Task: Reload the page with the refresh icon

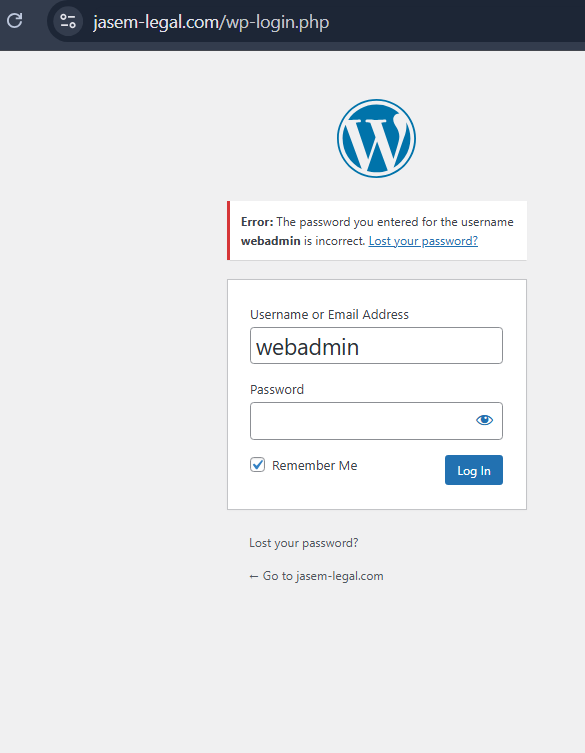Action: point(15,21)
